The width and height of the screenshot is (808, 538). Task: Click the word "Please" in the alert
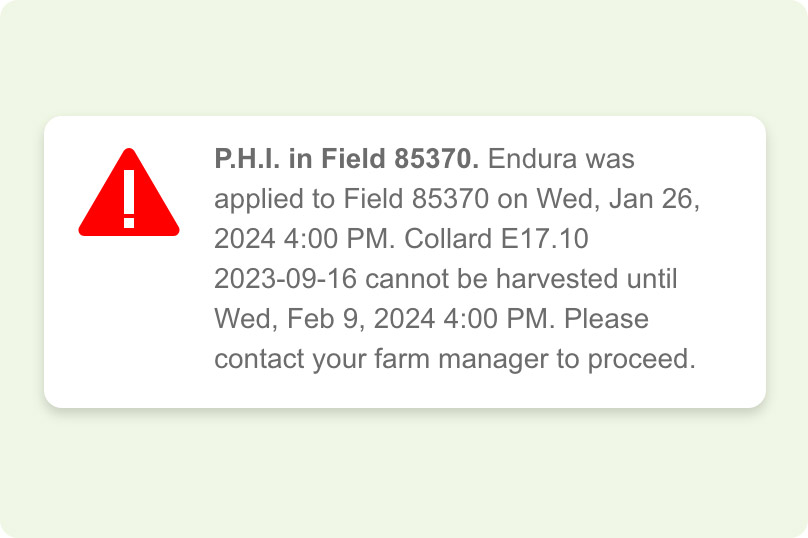606,319
